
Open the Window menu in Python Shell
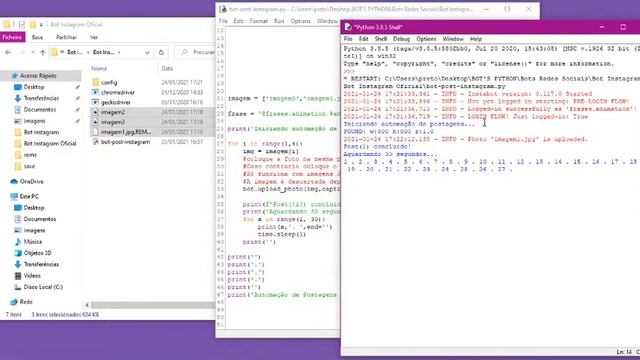(x=453, y=39)
